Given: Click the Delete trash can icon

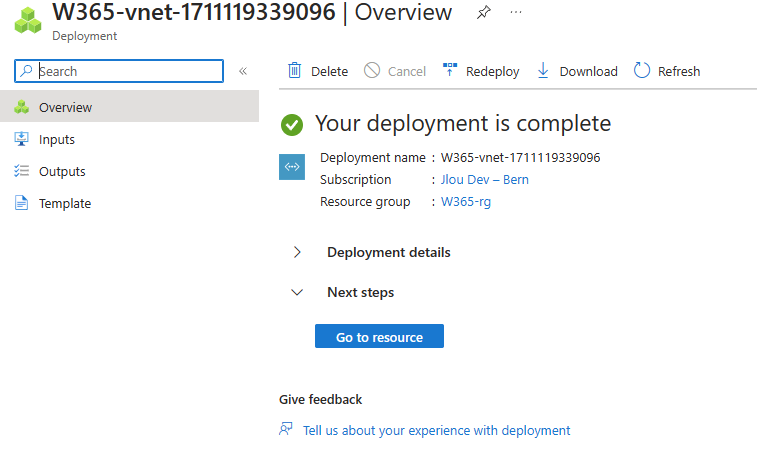Looking at the screenshot, I should pyautogui.click(x=294, y=70).
